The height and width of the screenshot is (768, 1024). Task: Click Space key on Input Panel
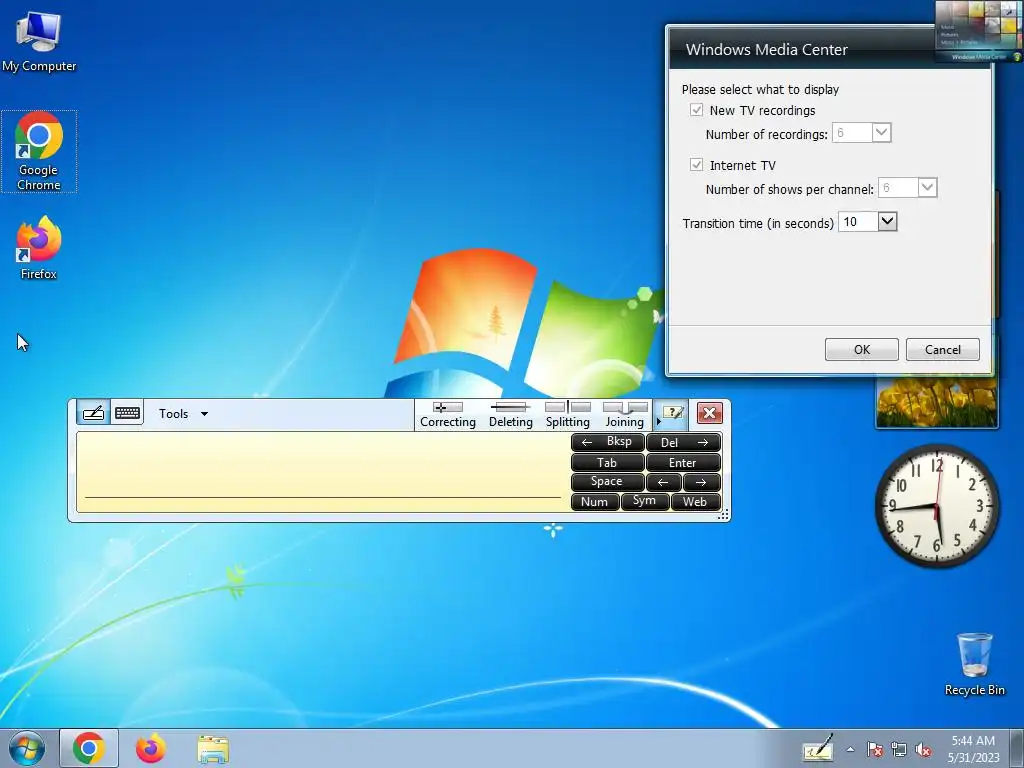pos(607,482)
